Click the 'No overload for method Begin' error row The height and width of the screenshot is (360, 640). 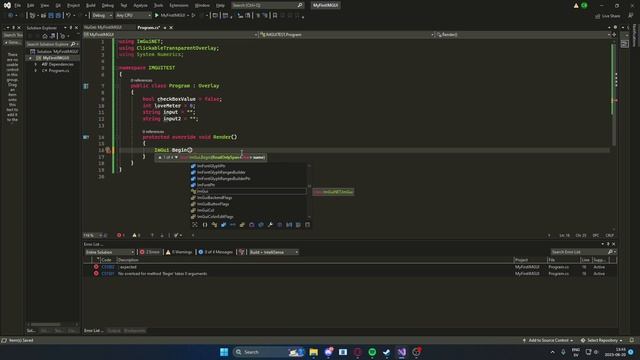coord(350,274)
